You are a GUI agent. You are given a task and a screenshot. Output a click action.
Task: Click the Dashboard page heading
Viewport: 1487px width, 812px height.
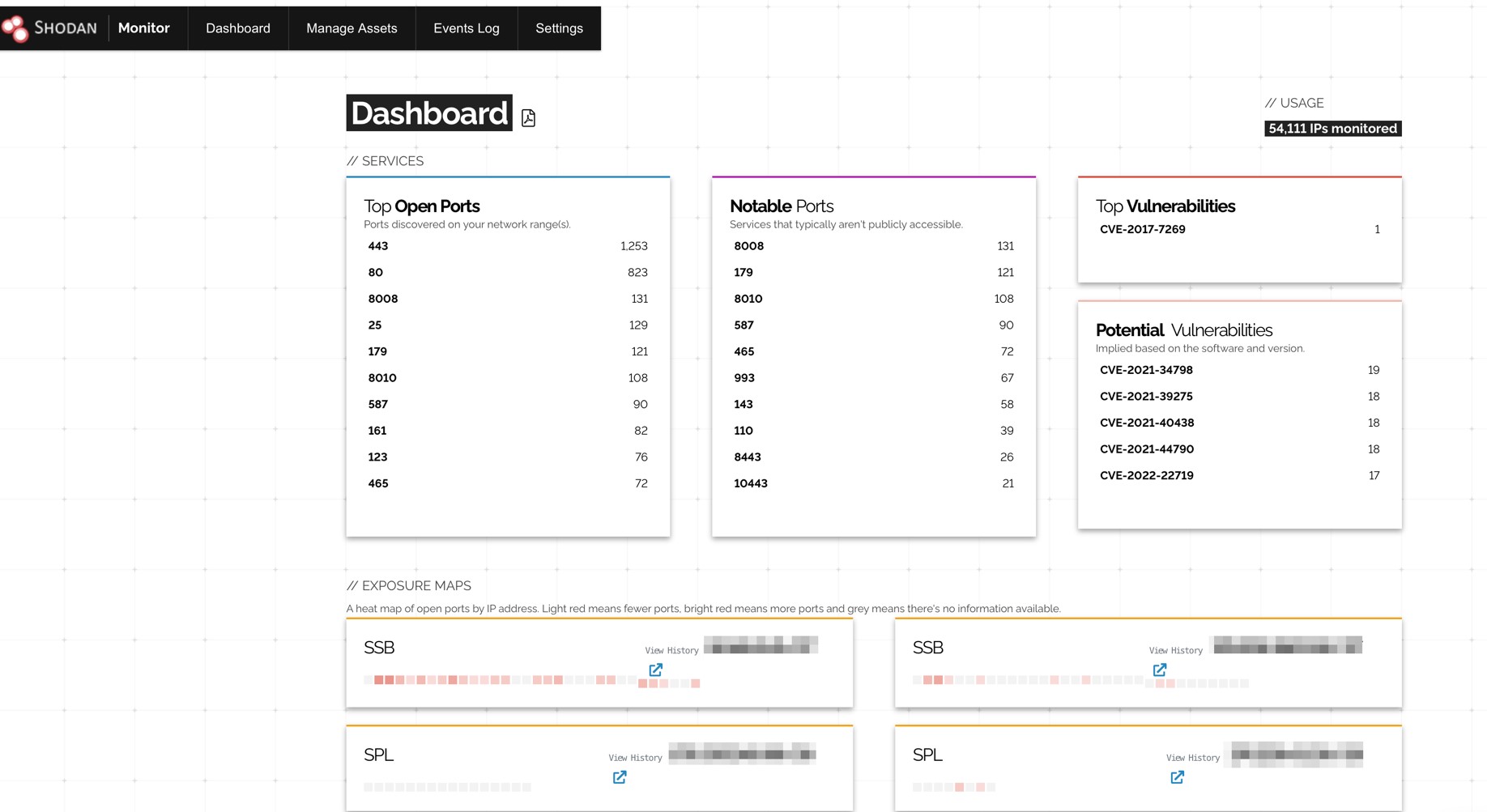(x=429, y=113)
